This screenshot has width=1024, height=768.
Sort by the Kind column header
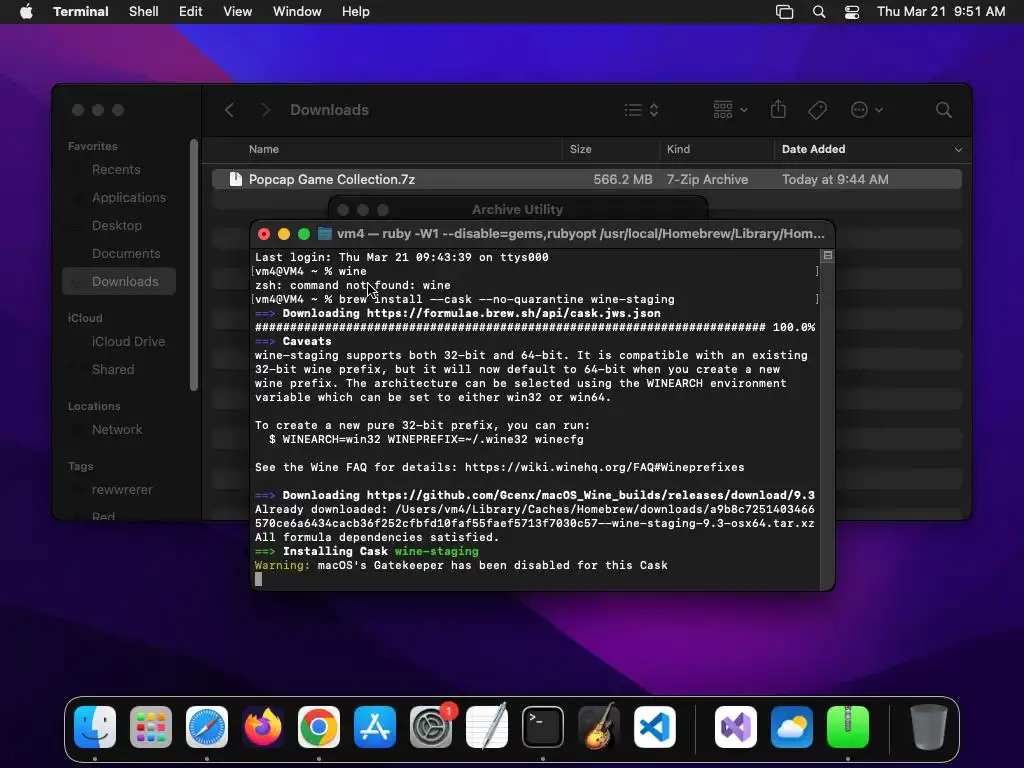[x=678, y=150]
